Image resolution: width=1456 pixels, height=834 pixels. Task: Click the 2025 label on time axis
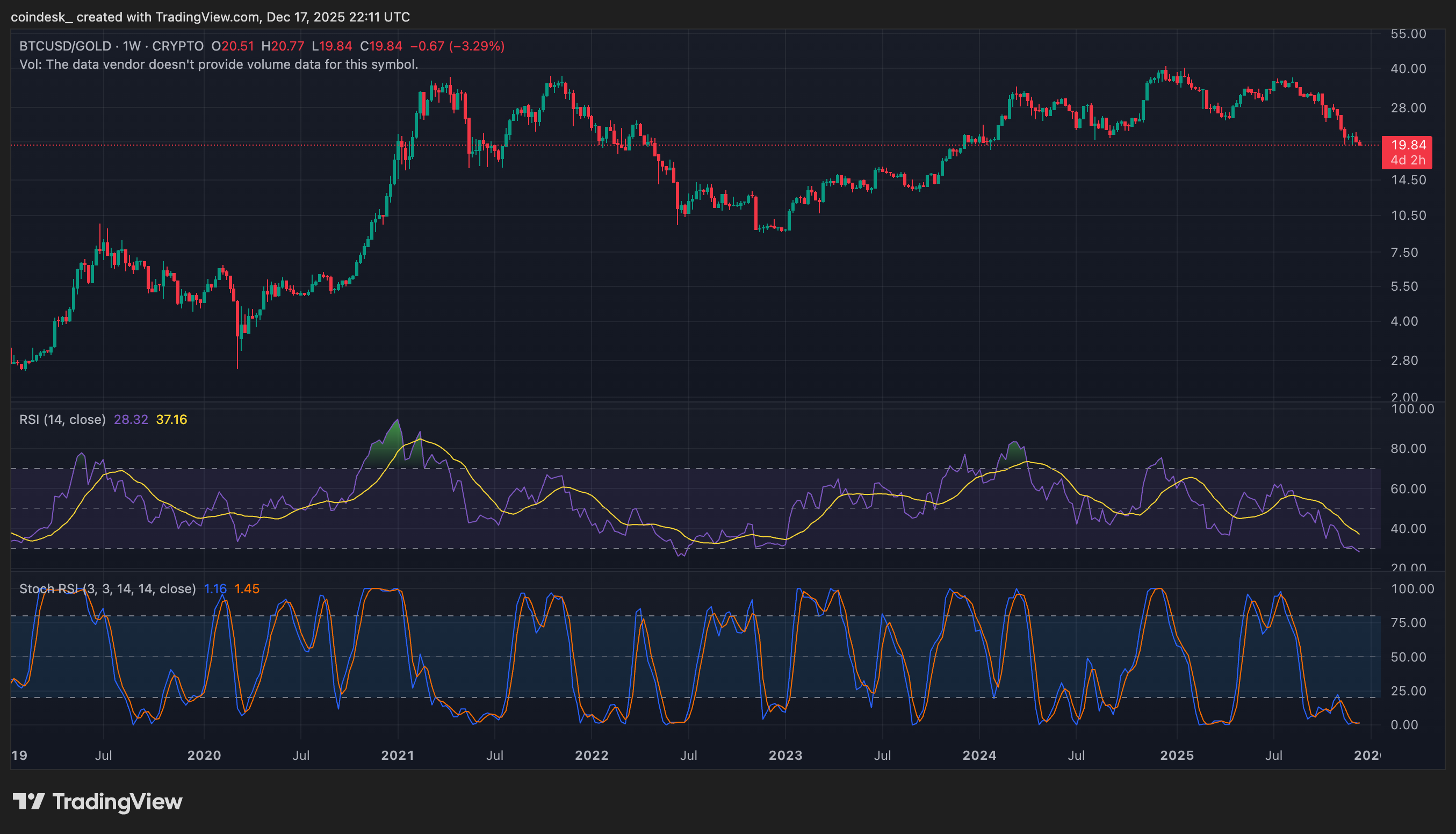coord(1177,755)
